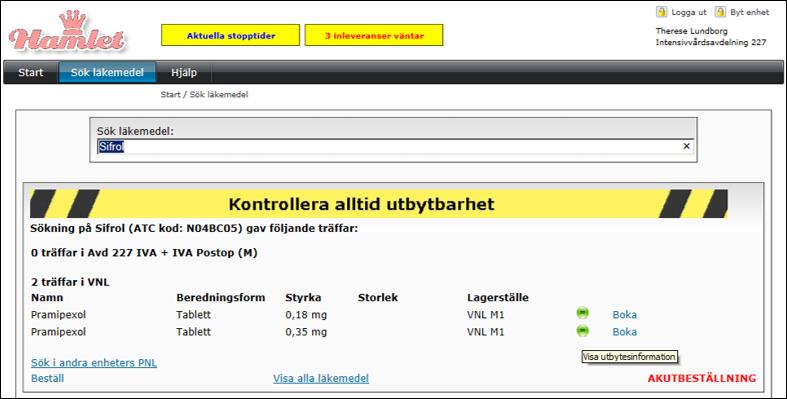
Task: Log out via Logga ut link
Action: coord(689,12)
